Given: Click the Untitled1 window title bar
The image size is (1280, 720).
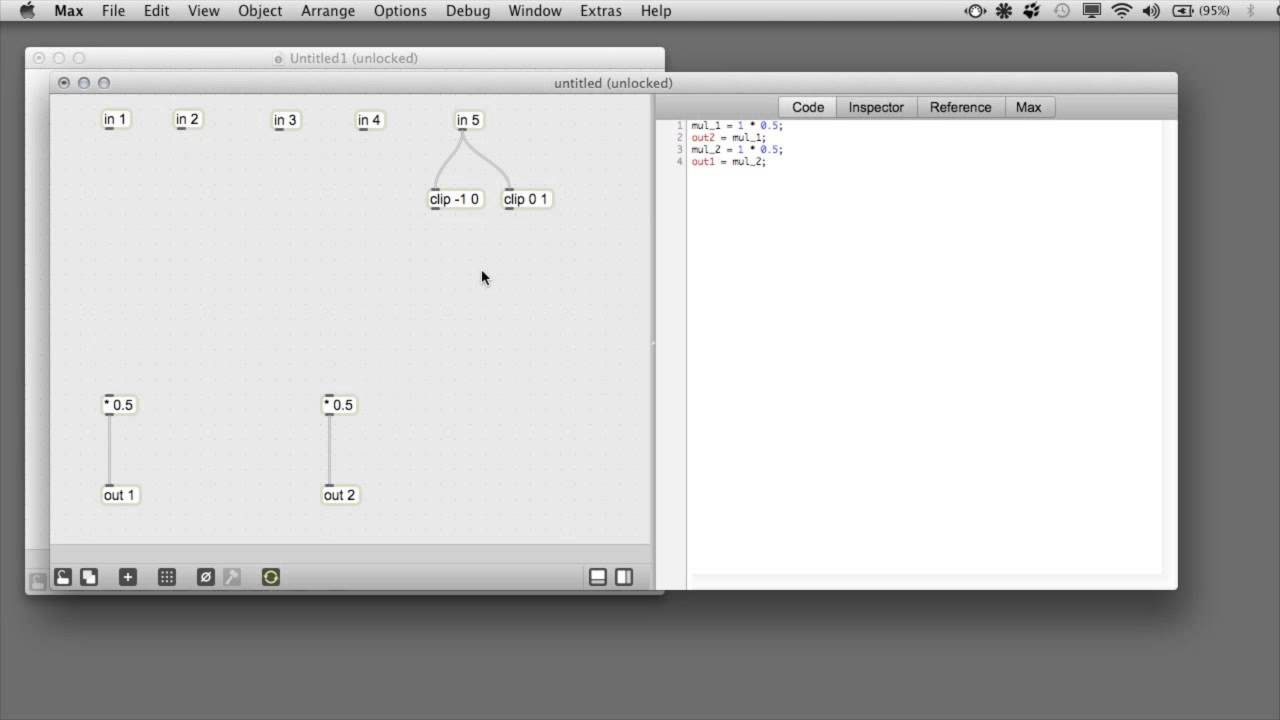Looking at the screenshot, I should [345, 58].
